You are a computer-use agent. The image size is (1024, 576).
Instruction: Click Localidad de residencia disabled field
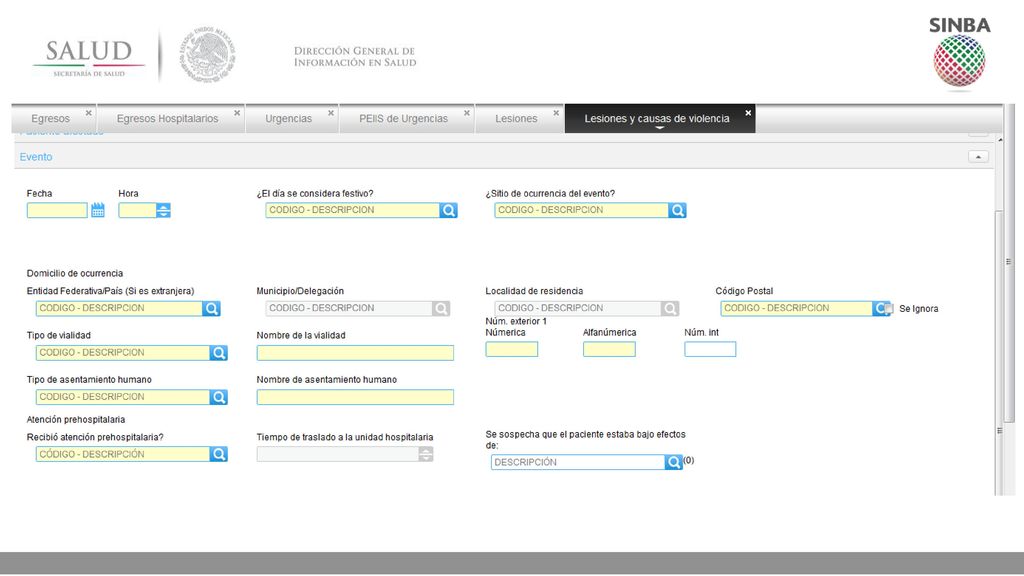578,308
